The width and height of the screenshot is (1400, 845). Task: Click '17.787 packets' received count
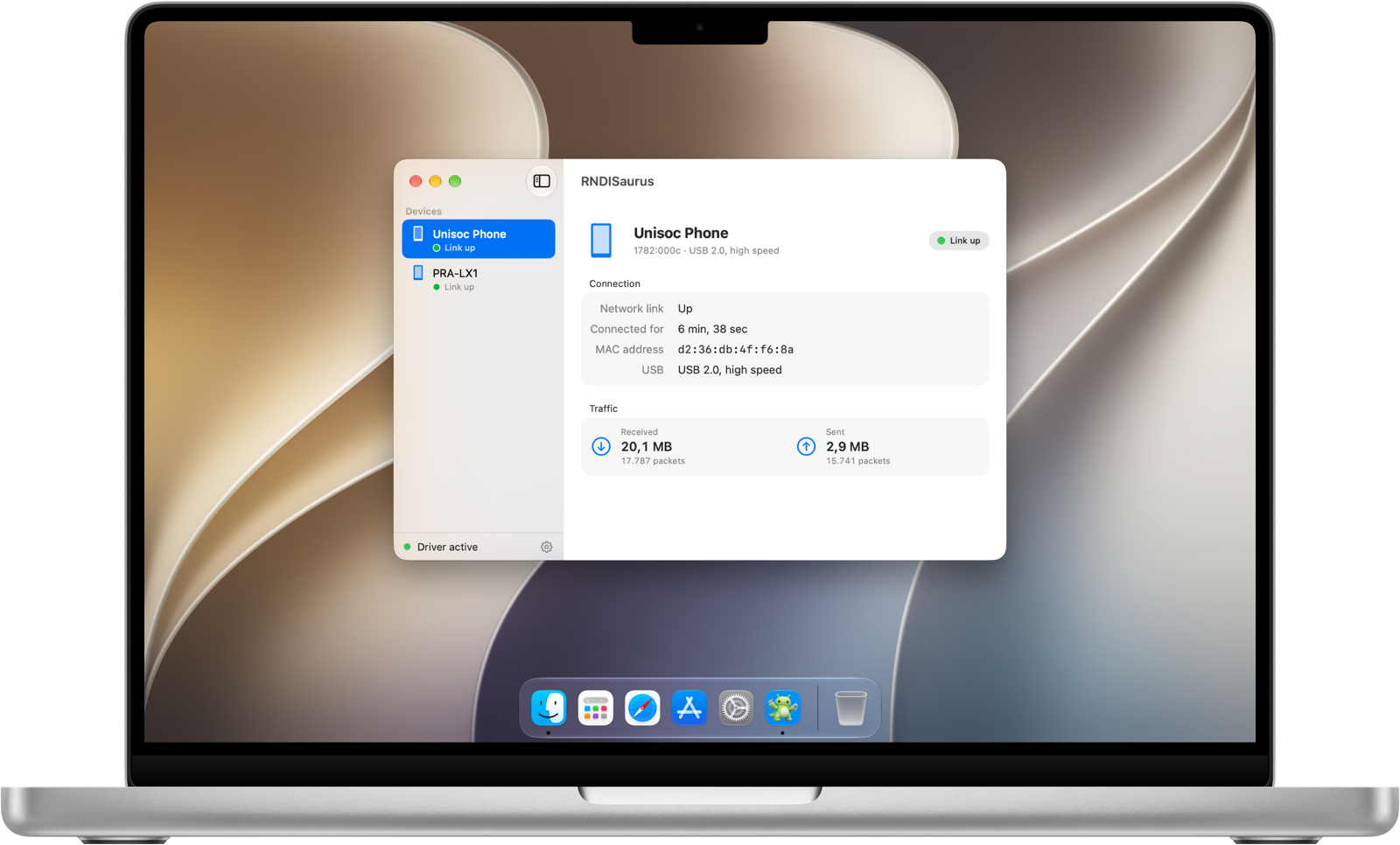(653, 461)
